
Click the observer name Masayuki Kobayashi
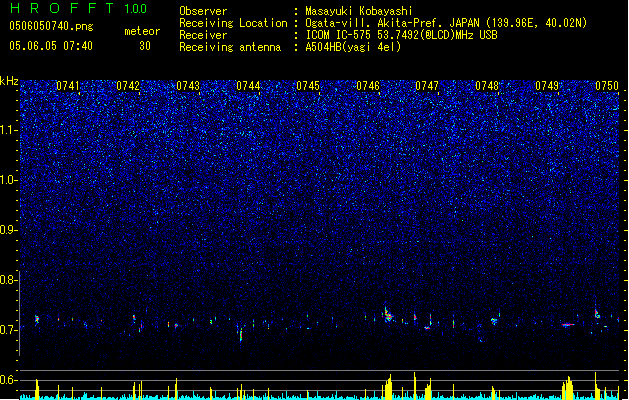click(x=359, y=11)
